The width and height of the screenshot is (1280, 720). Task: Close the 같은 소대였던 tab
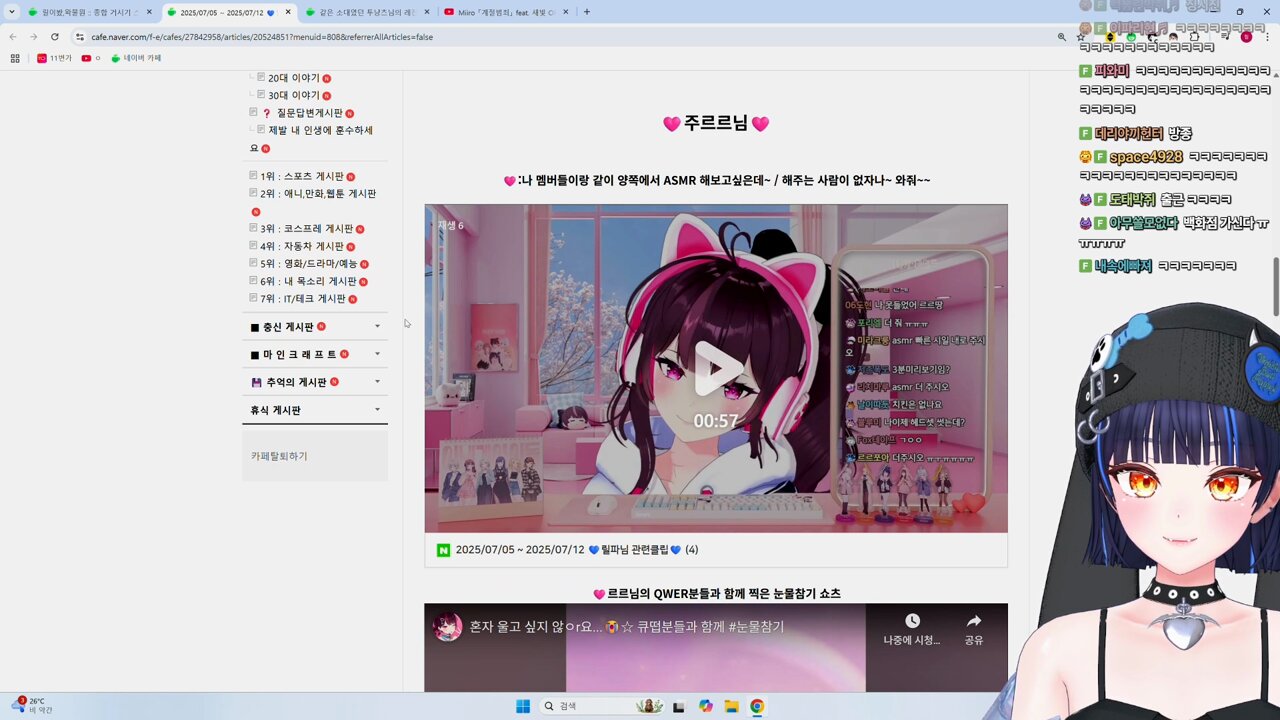pyautogui.click(x=427, y=12)
